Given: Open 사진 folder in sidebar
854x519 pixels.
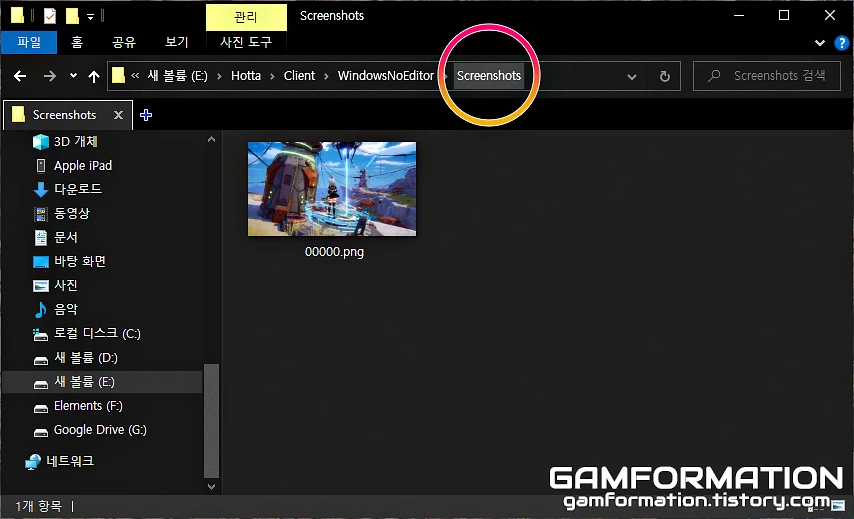Looking at the screenshot, I should point(56,285).
